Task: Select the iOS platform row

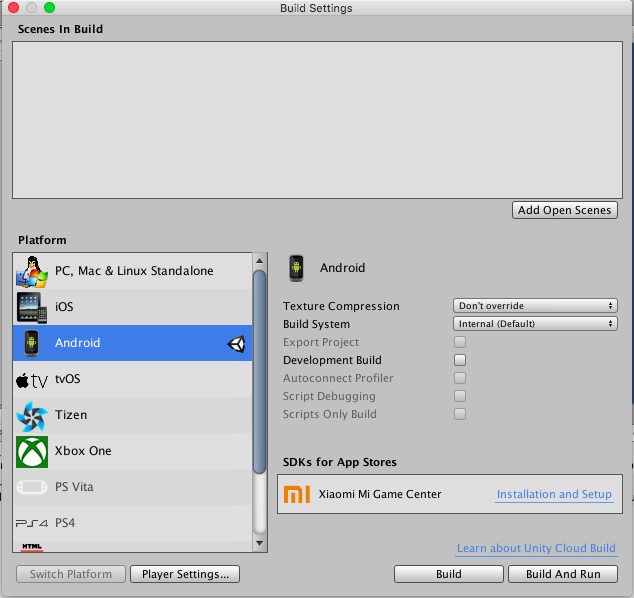Action: 133,307
